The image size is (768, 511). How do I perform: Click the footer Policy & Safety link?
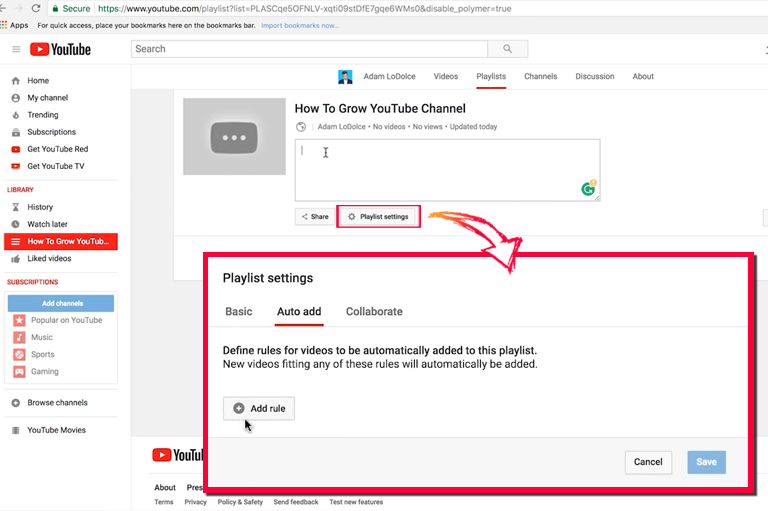click(x=240, y=502)
